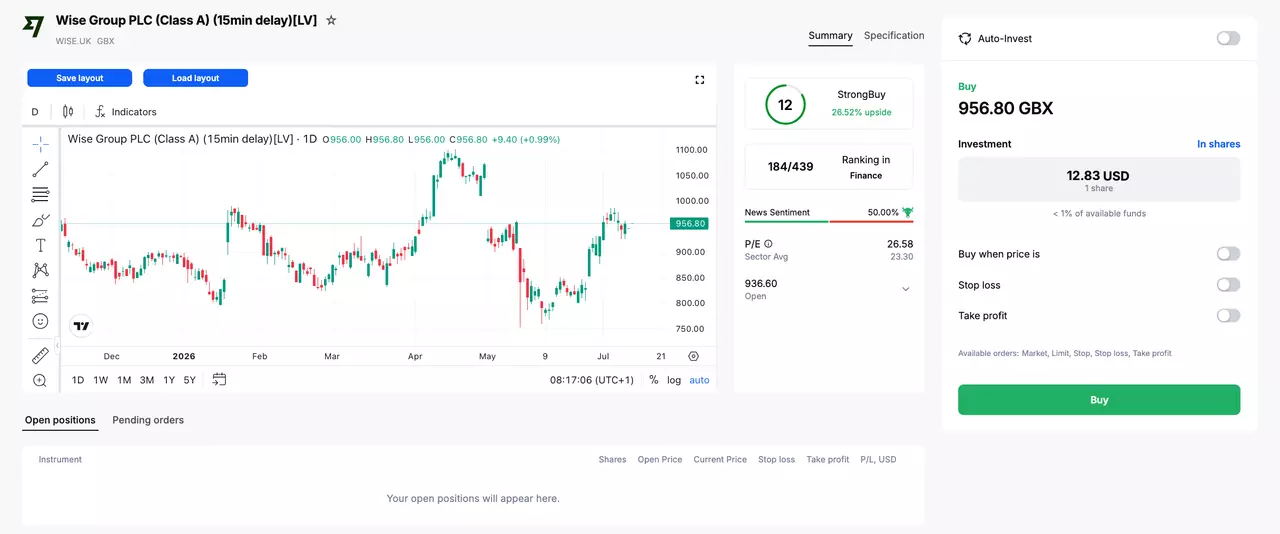This screenshot has width=1280, height=534.
Task: Turn on the Take profit toggle
Action: point(1228,316)
